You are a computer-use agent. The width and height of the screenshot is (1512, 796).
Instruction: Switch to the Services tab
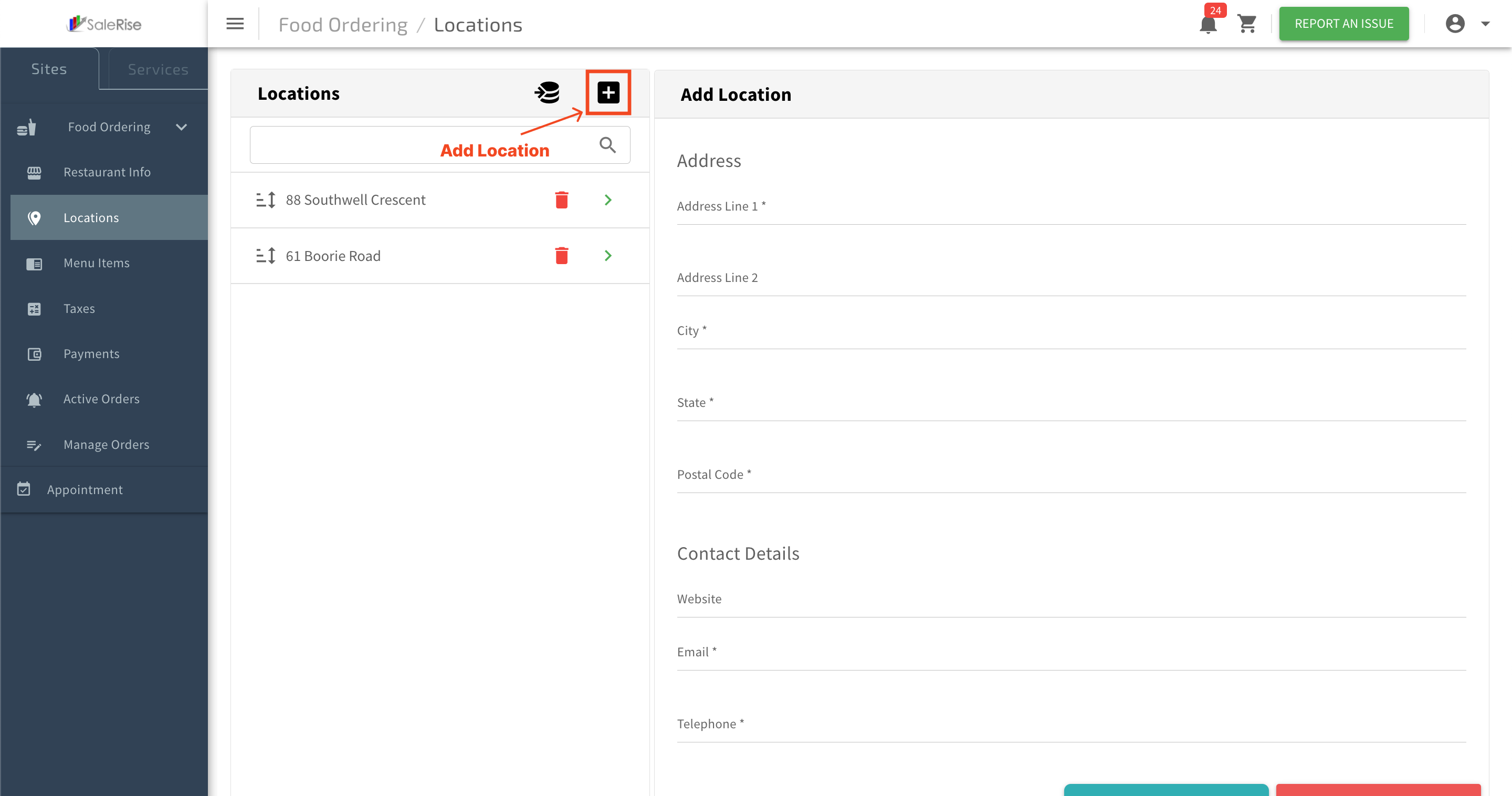pos(158,69)
